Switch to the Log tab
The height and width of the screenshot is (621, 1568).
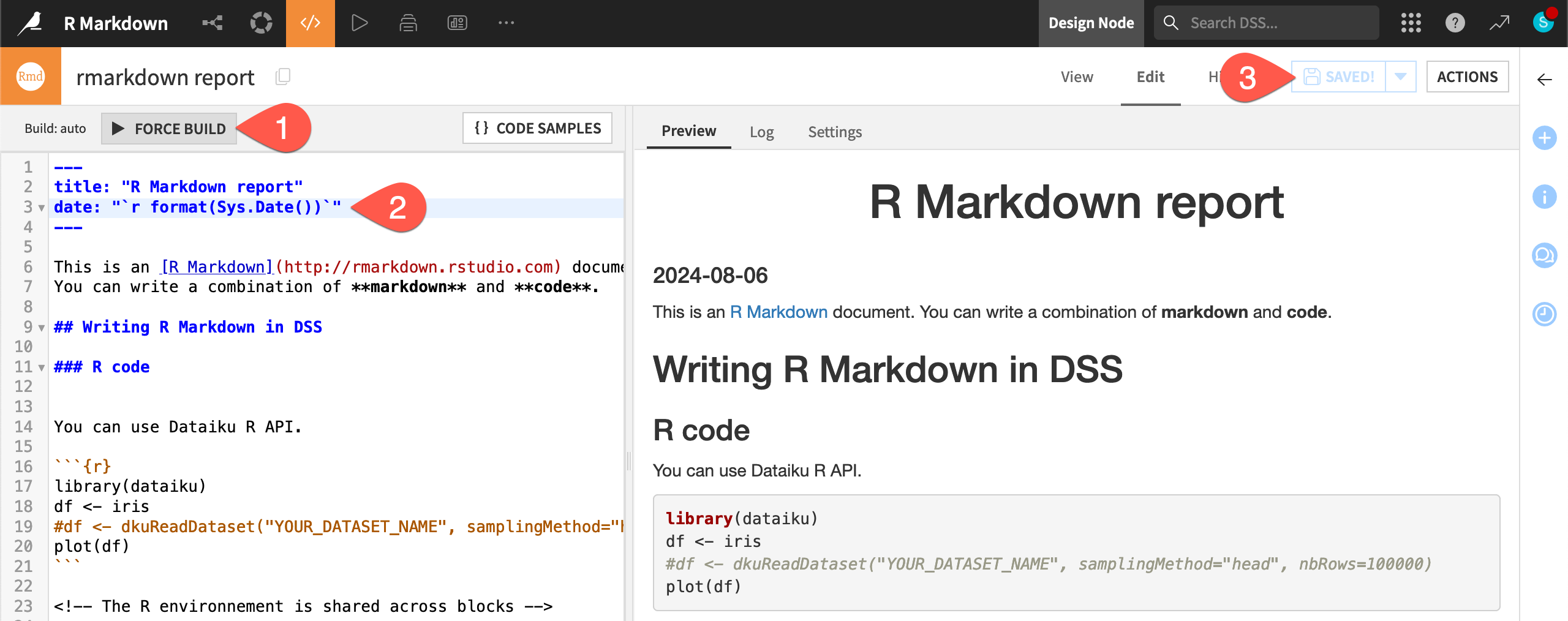point(763,132)
